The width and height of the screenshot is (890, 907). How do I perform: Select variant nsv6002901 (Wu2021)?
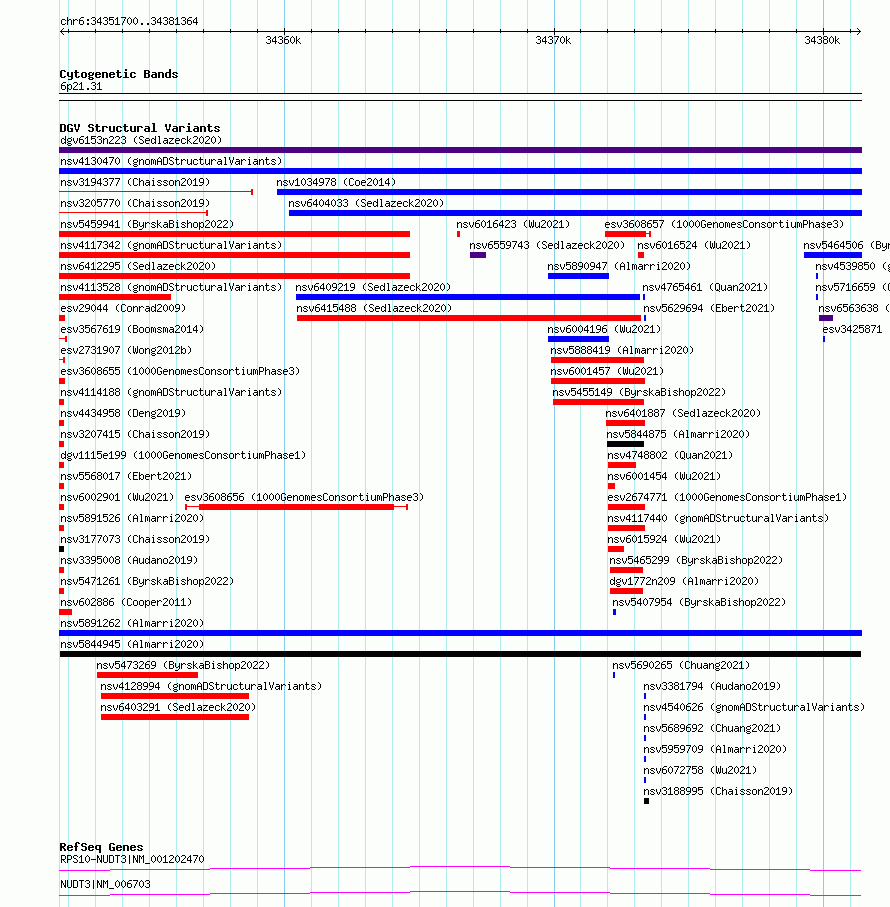(x=117, y=497)
